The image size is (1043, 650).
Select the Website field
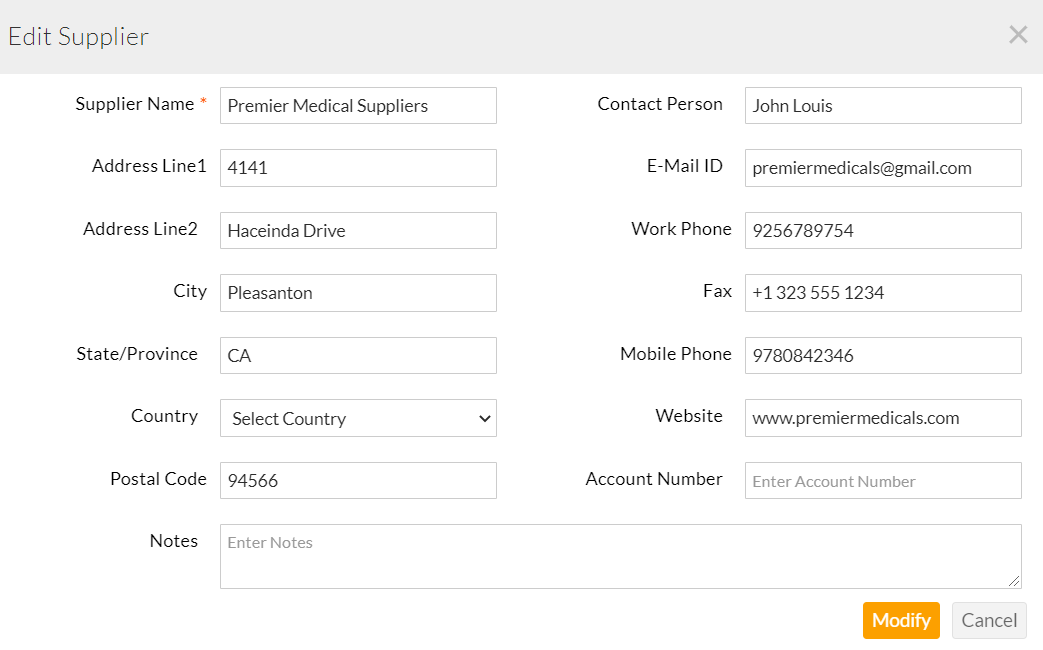pos(882,418)
